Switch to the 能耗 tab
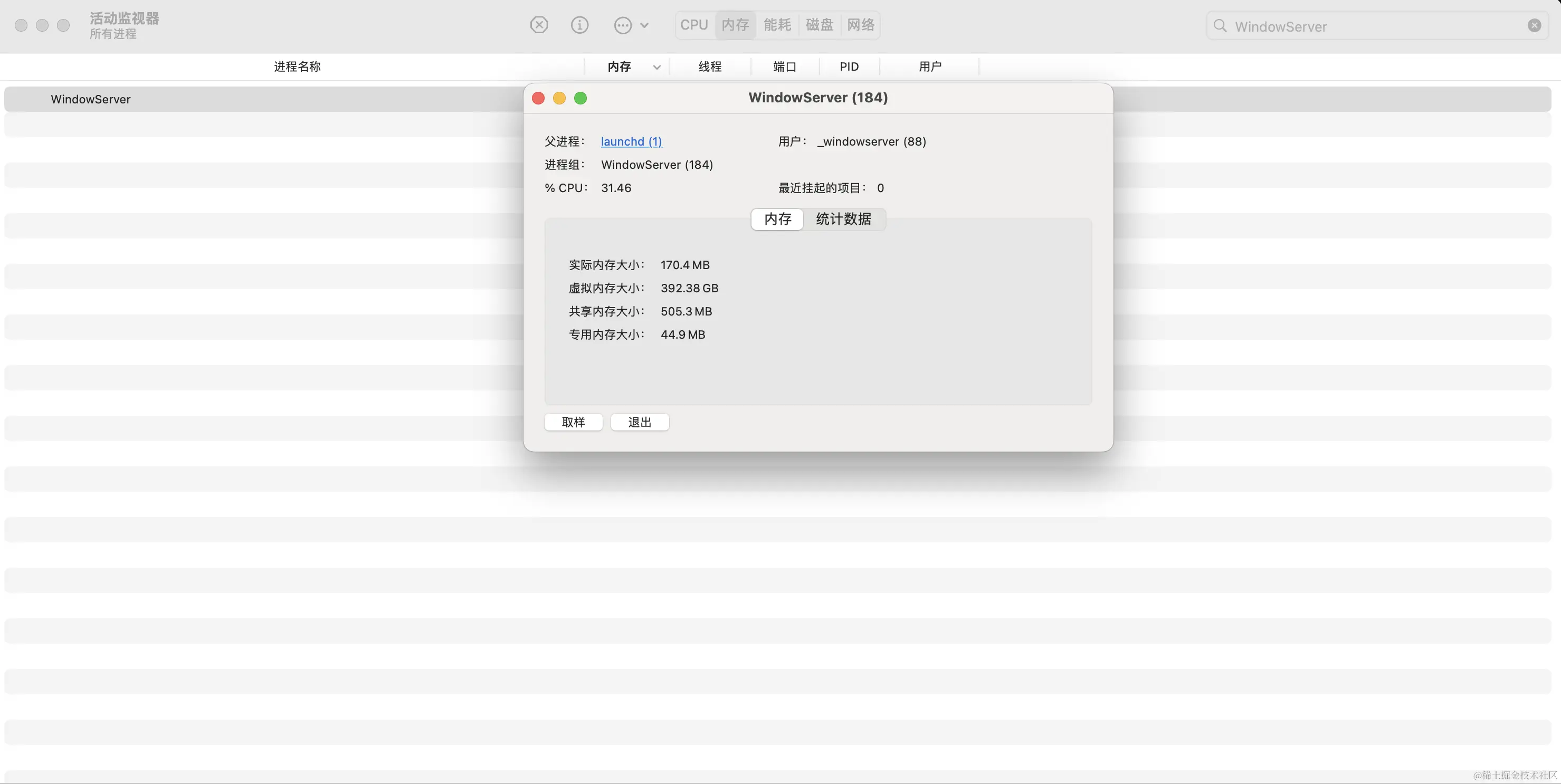The width and height of the screenshot is (1561, 784). [777, 25]
